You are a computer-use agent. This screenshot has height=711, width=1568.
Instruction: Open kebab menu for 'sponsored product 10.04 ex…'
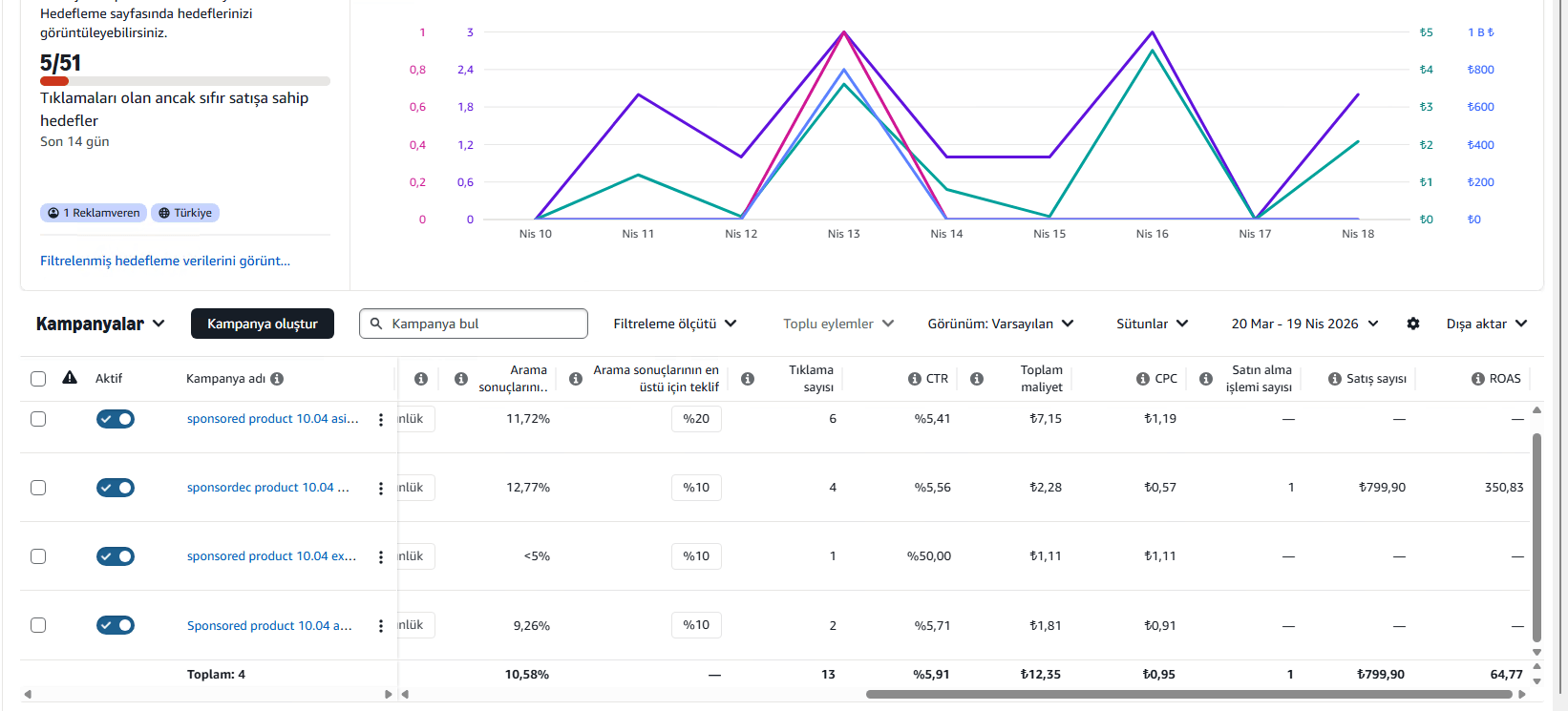[381, 557]
